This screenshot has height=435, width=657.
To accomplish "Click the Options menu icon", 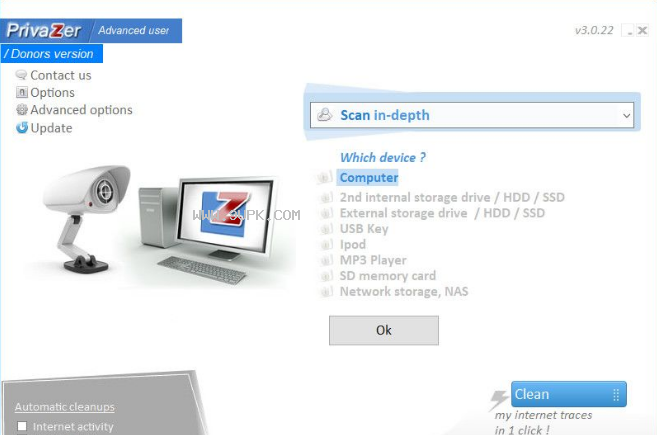I will [x=21, y=92].
